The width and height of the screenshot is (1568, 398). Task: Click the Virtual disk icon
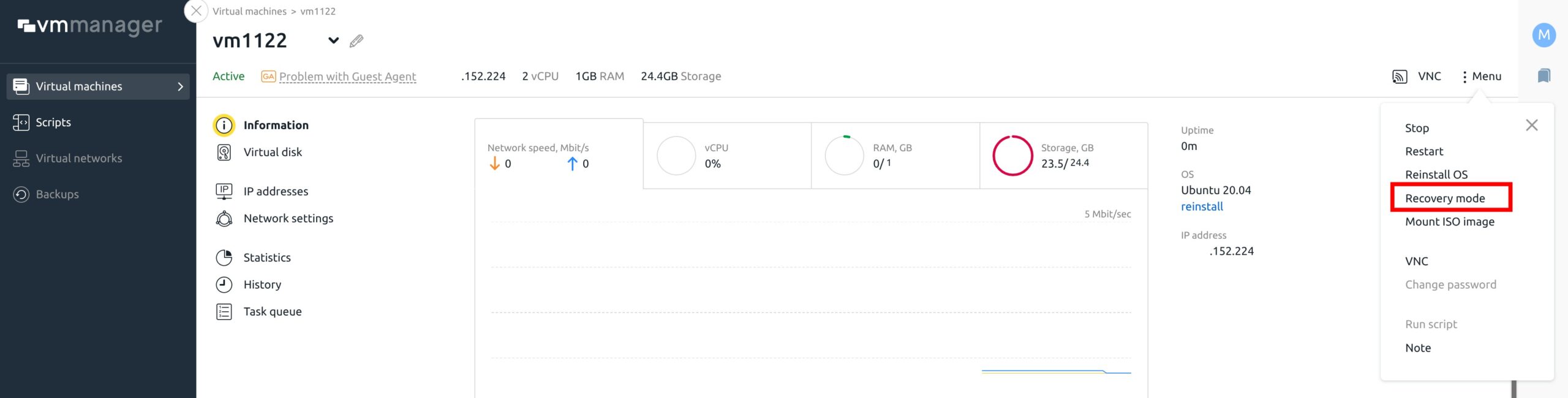224,152
